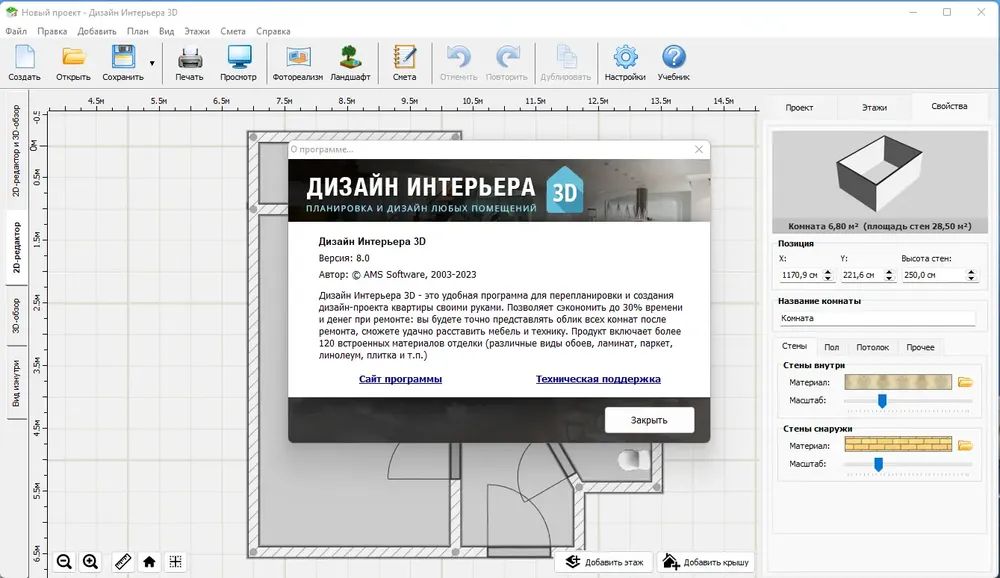Toggle the grid display icon
Screen dimensions: 1000x578
point(175,561)
